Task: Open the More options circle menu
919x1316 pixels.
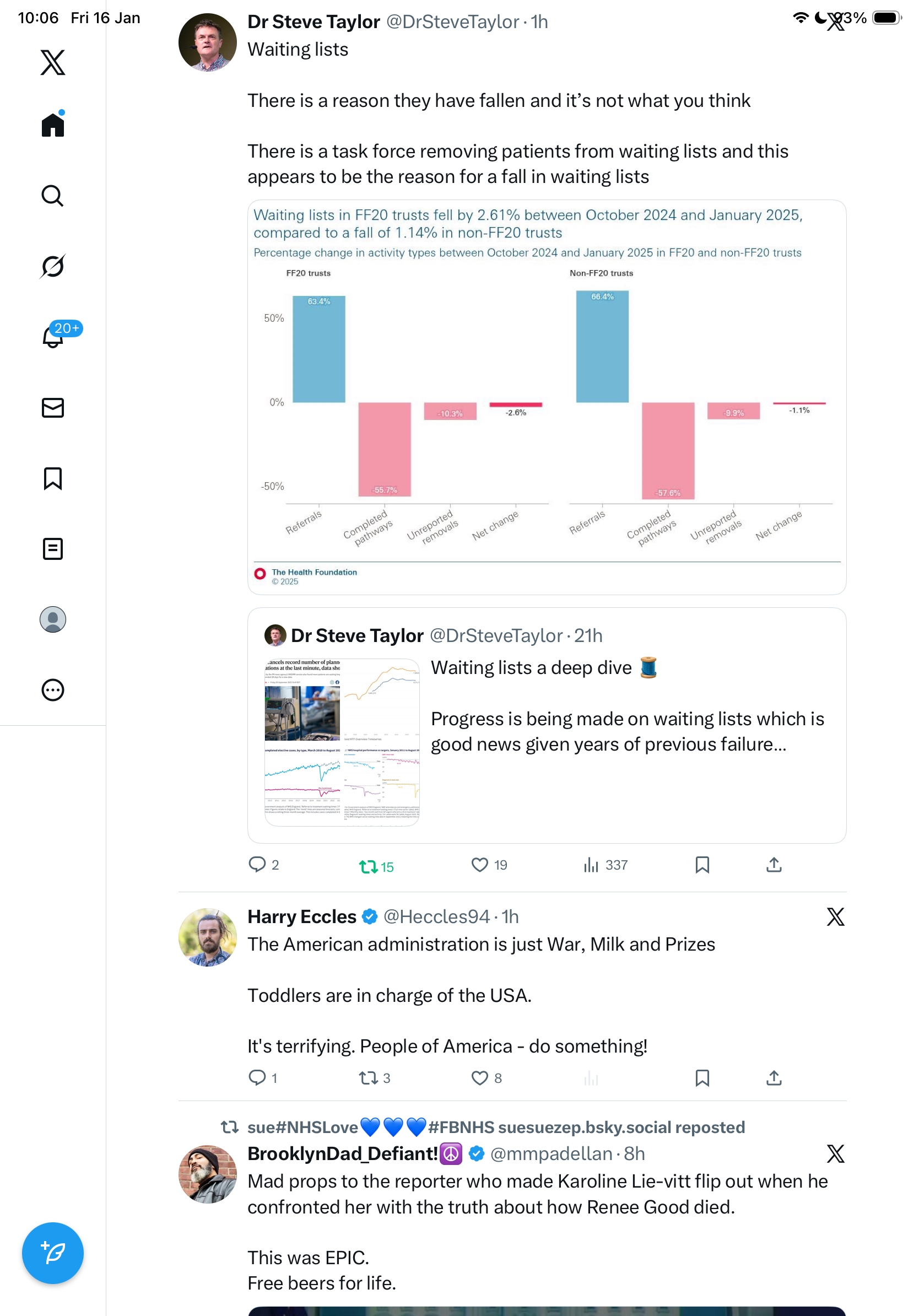Action: [53, 690]
